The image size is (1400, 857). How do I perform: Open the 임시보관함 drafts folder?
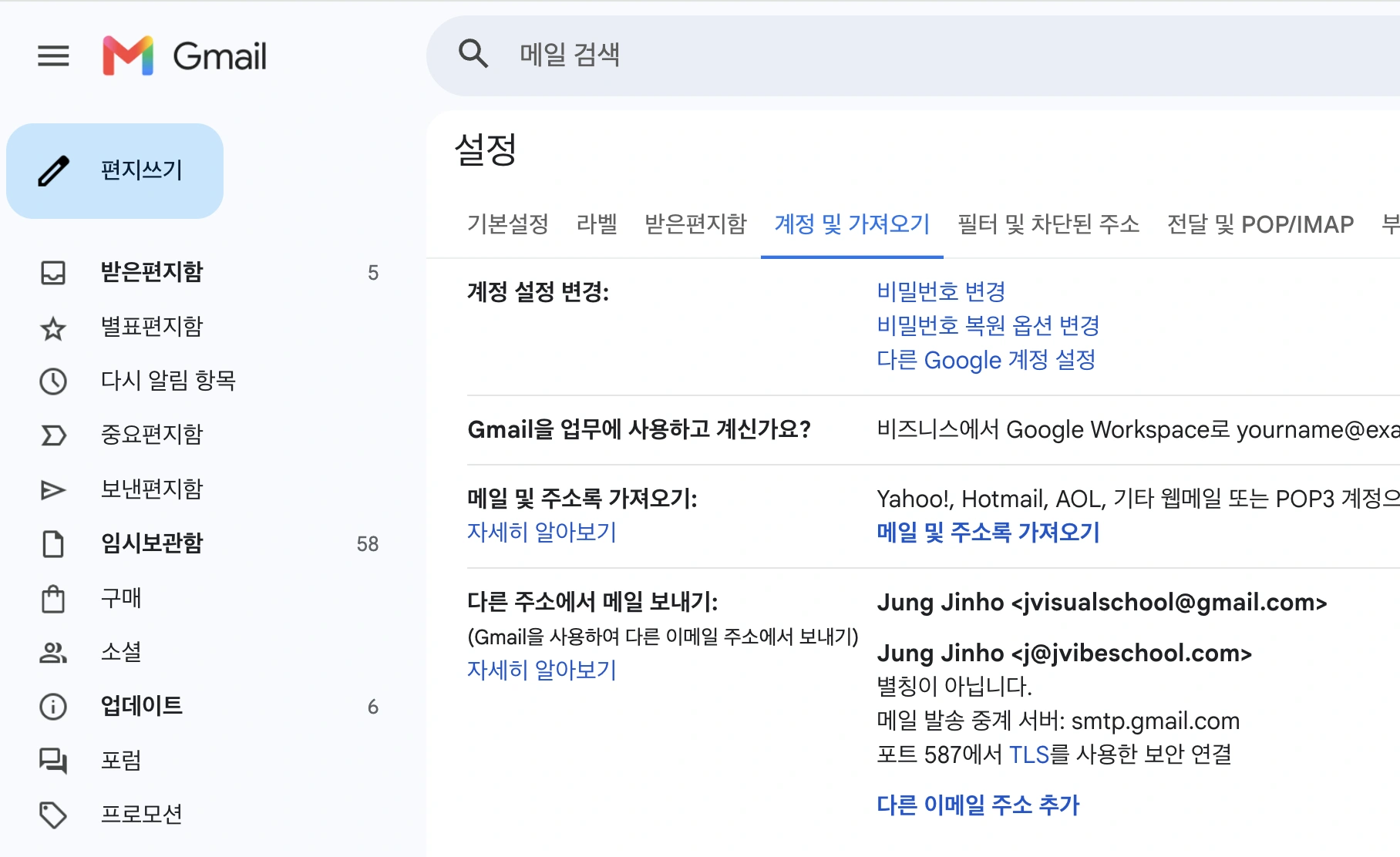pyautogui.click(x=152, y=543)
